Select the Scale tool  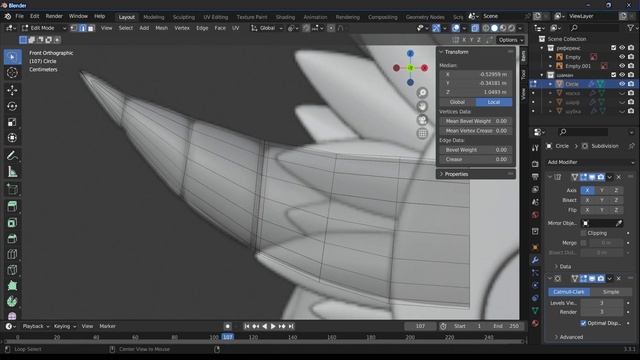coord(12,122)
